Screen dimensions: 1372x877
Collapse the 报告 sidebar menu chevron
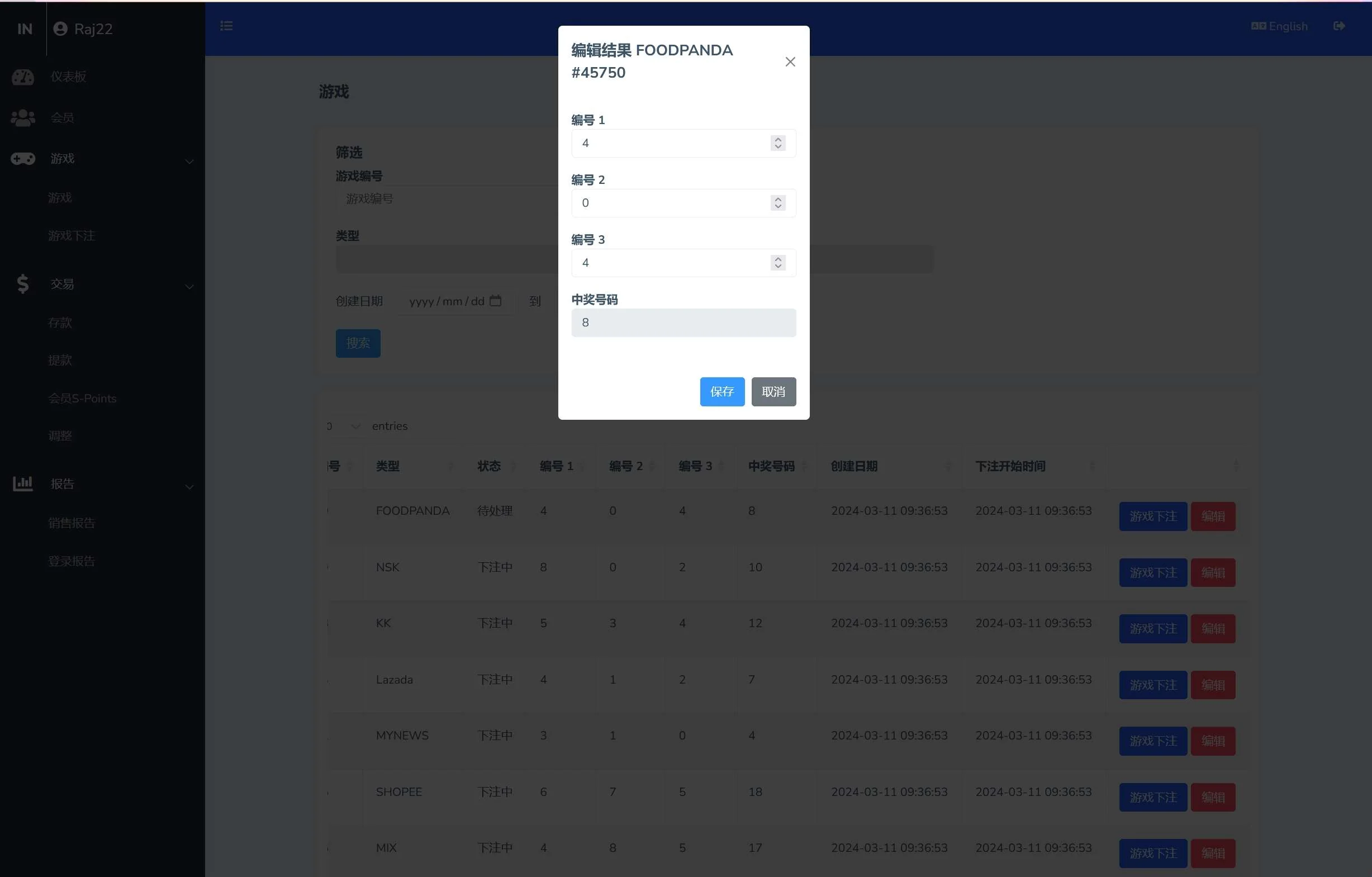pos(189,487)
